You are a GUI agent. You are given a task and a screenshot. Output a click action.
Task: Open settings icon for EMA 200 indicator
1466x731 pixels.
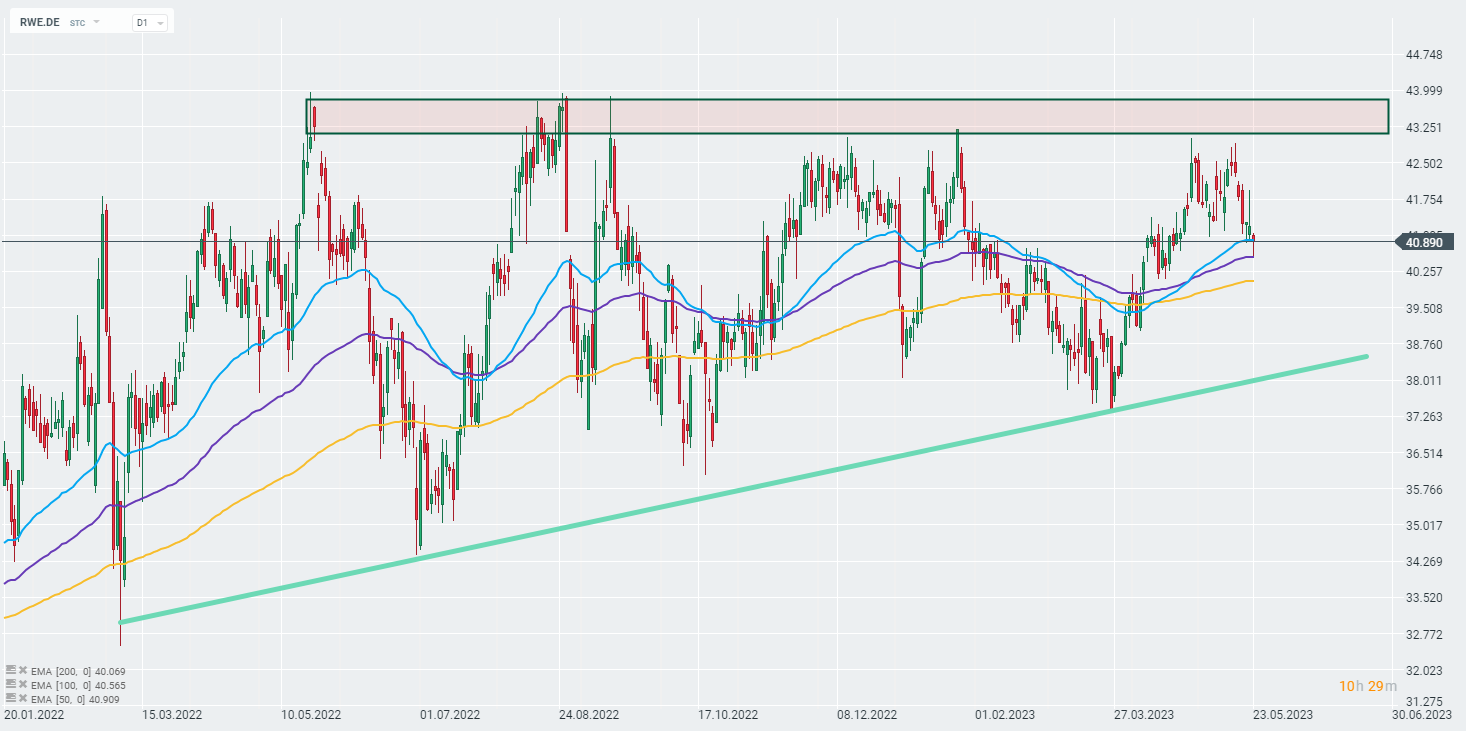(10, 670)
